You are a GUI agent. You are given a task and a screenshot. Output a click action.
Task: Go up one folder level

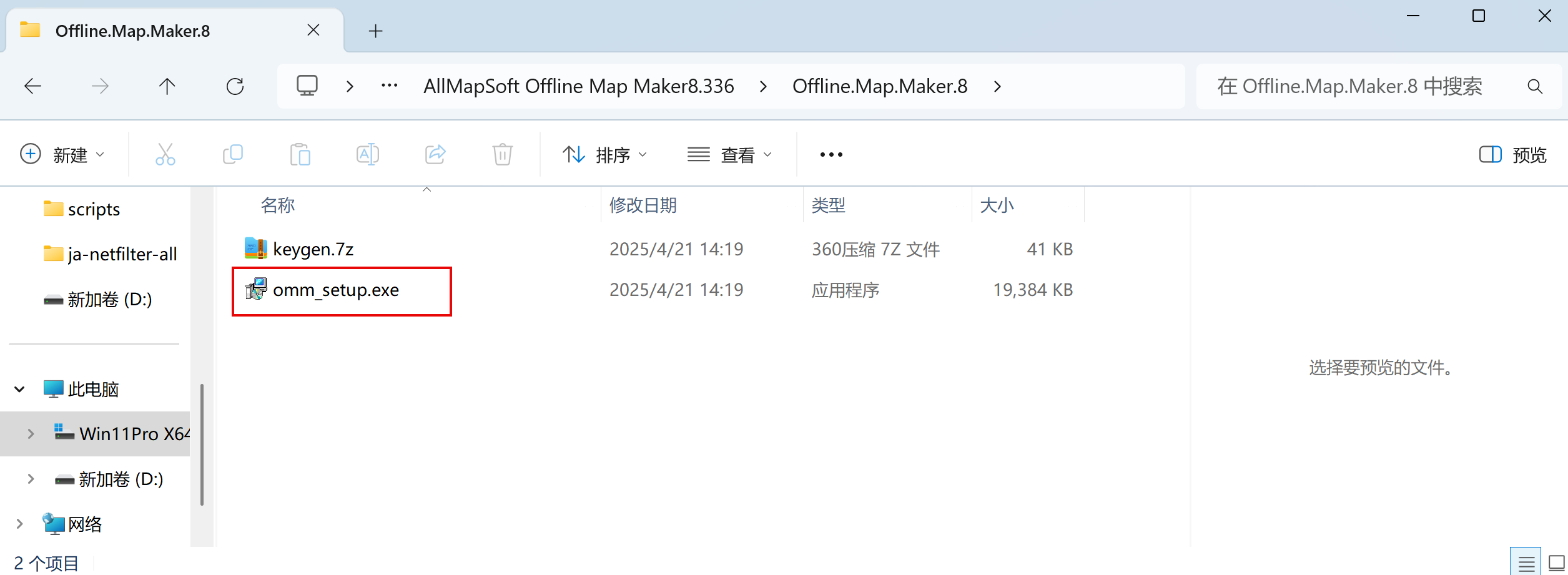(x=167, y=86)
